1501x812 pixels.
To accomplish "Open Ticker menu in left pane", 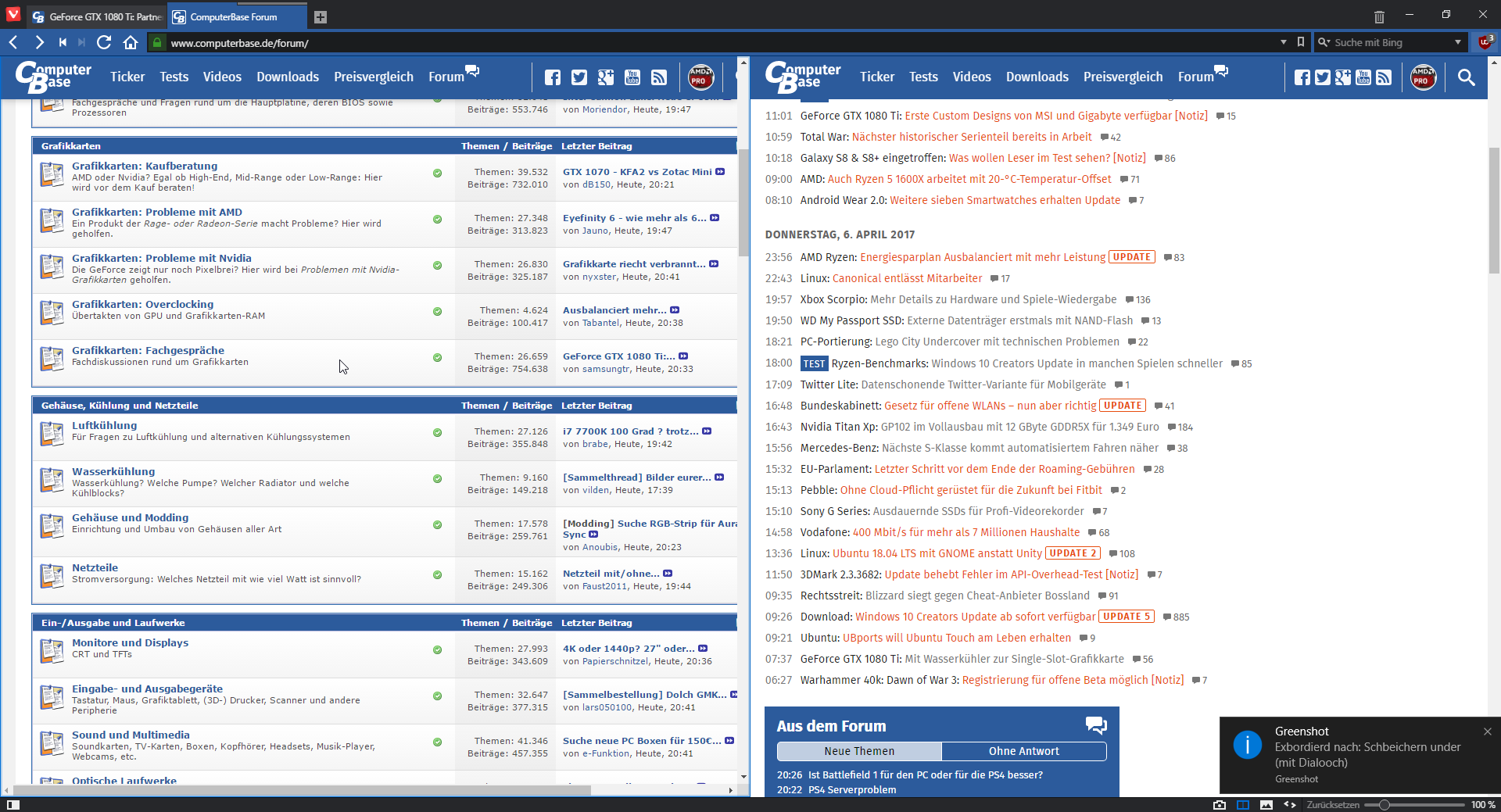I will tap(127, 77).
